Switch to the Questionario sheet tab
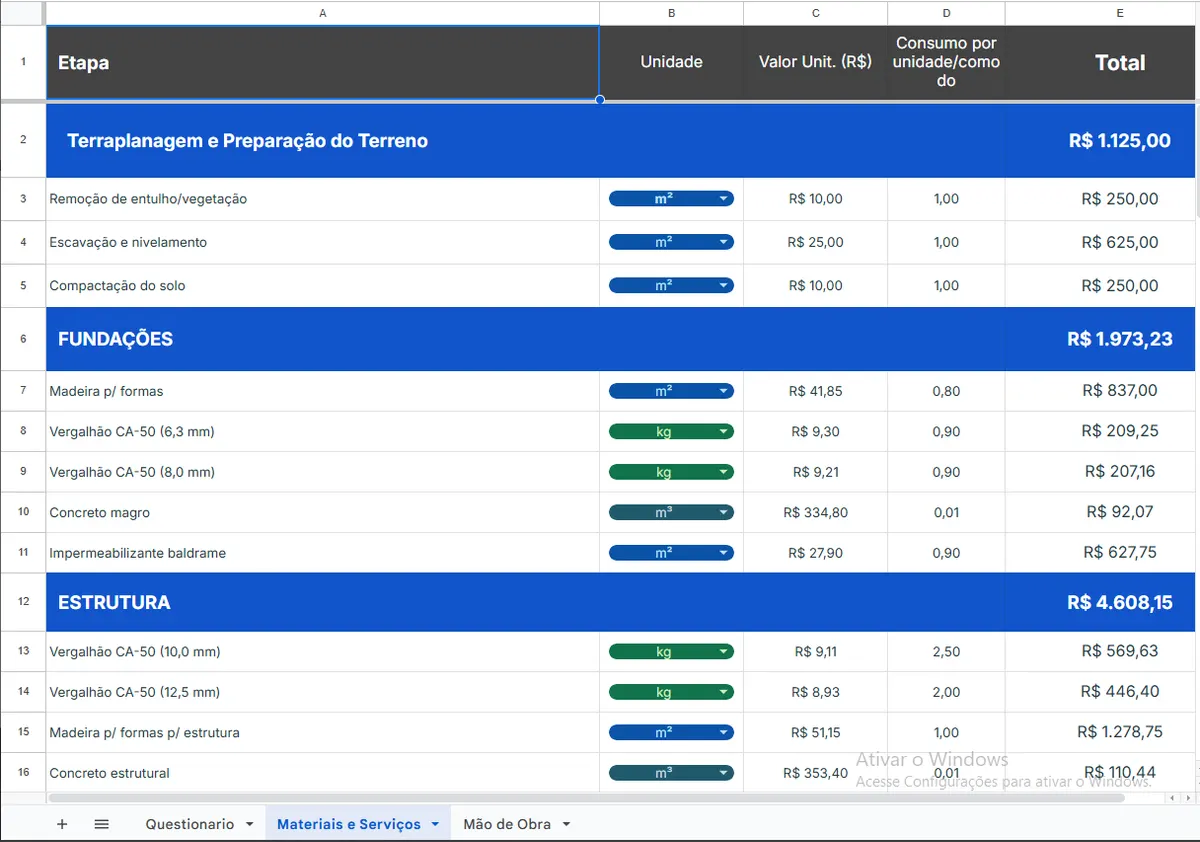This screenshot has width=1200, height=842. coord(190,824)
